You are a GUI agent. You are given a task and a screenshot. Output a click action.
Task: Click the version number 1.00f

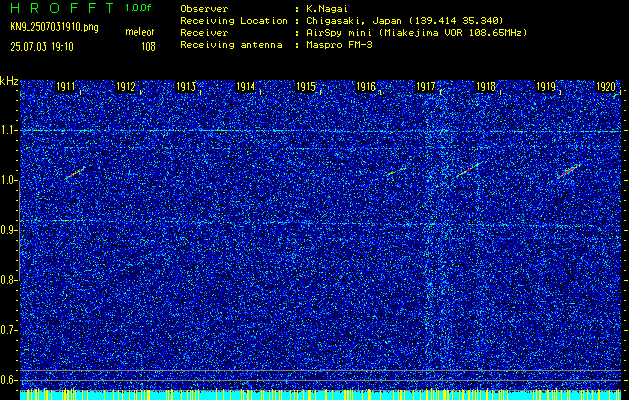[x=138, y=8]
